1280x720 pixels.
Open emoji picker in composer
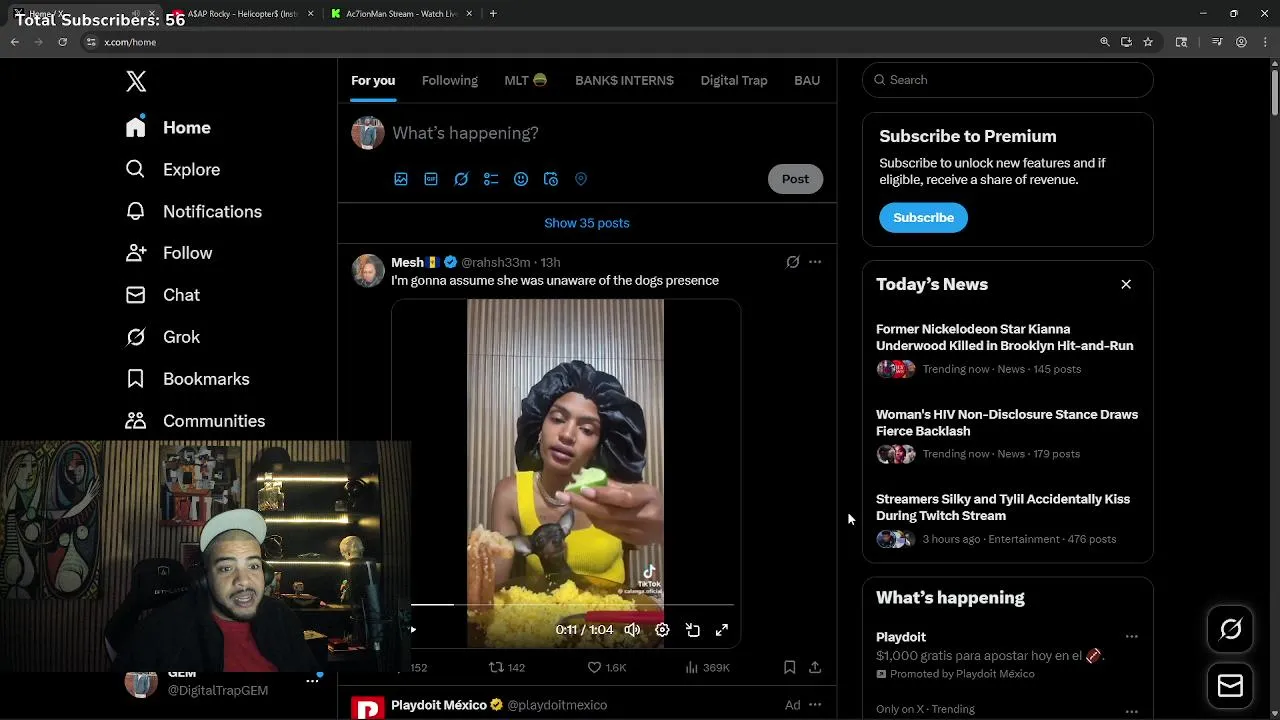(521, 179)
